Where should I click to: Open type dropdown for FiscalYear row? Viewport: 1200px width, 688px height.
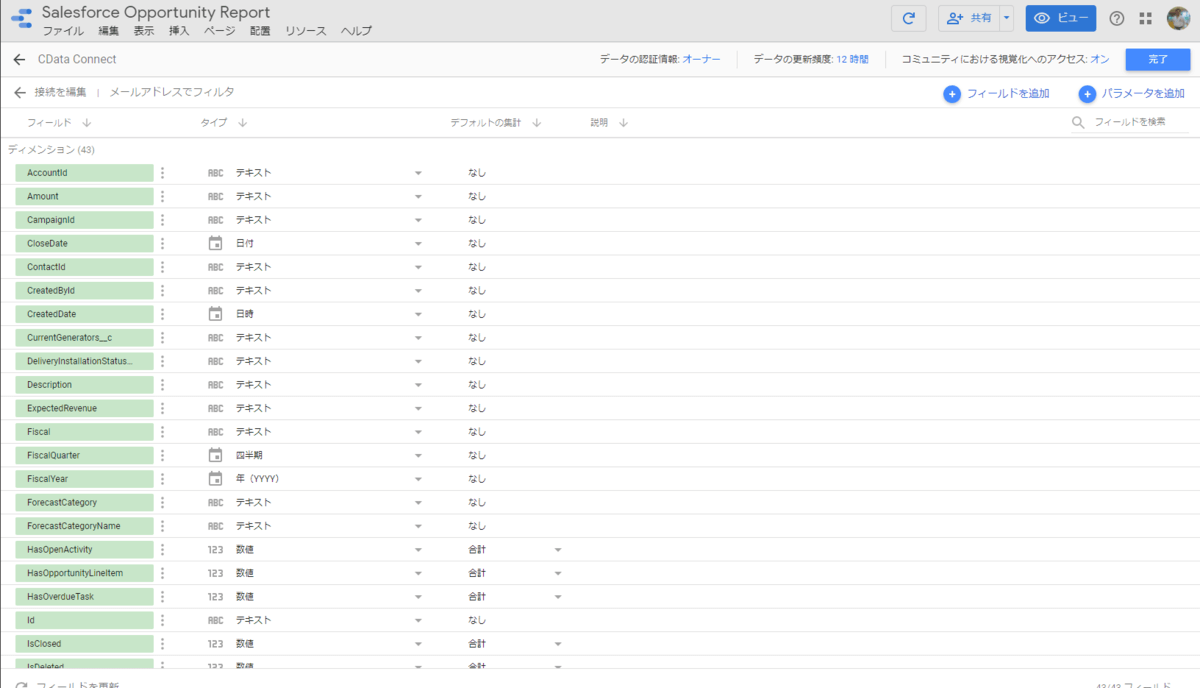(x=418, y=479)
